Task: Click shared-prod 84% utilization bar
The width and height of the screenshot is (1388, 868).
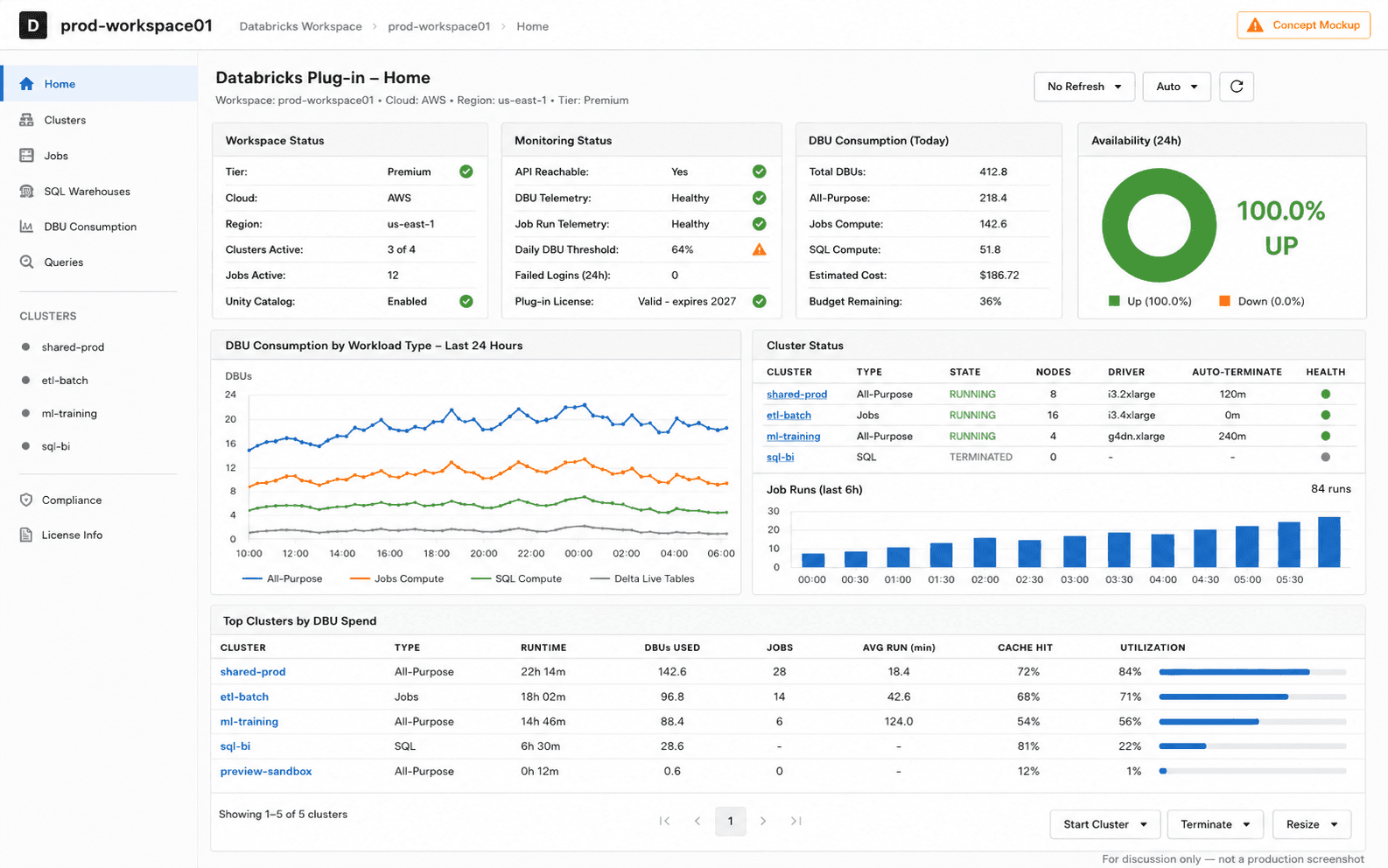Action: click(x=1252, y=672)
